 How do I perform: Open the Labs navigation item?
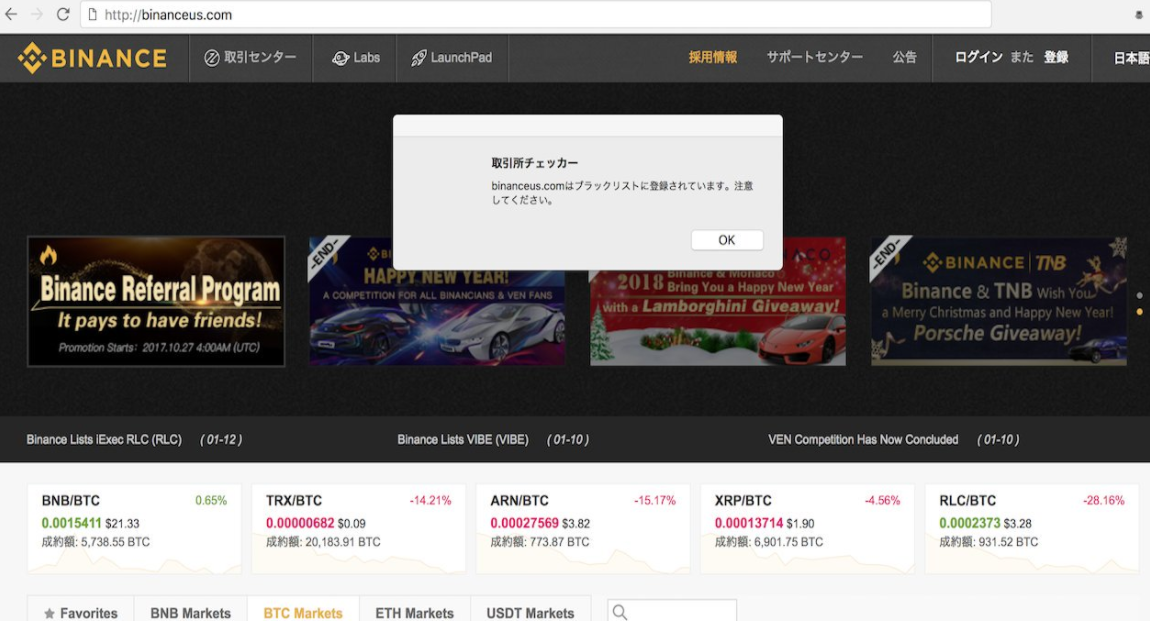click(x=356, y=57)
